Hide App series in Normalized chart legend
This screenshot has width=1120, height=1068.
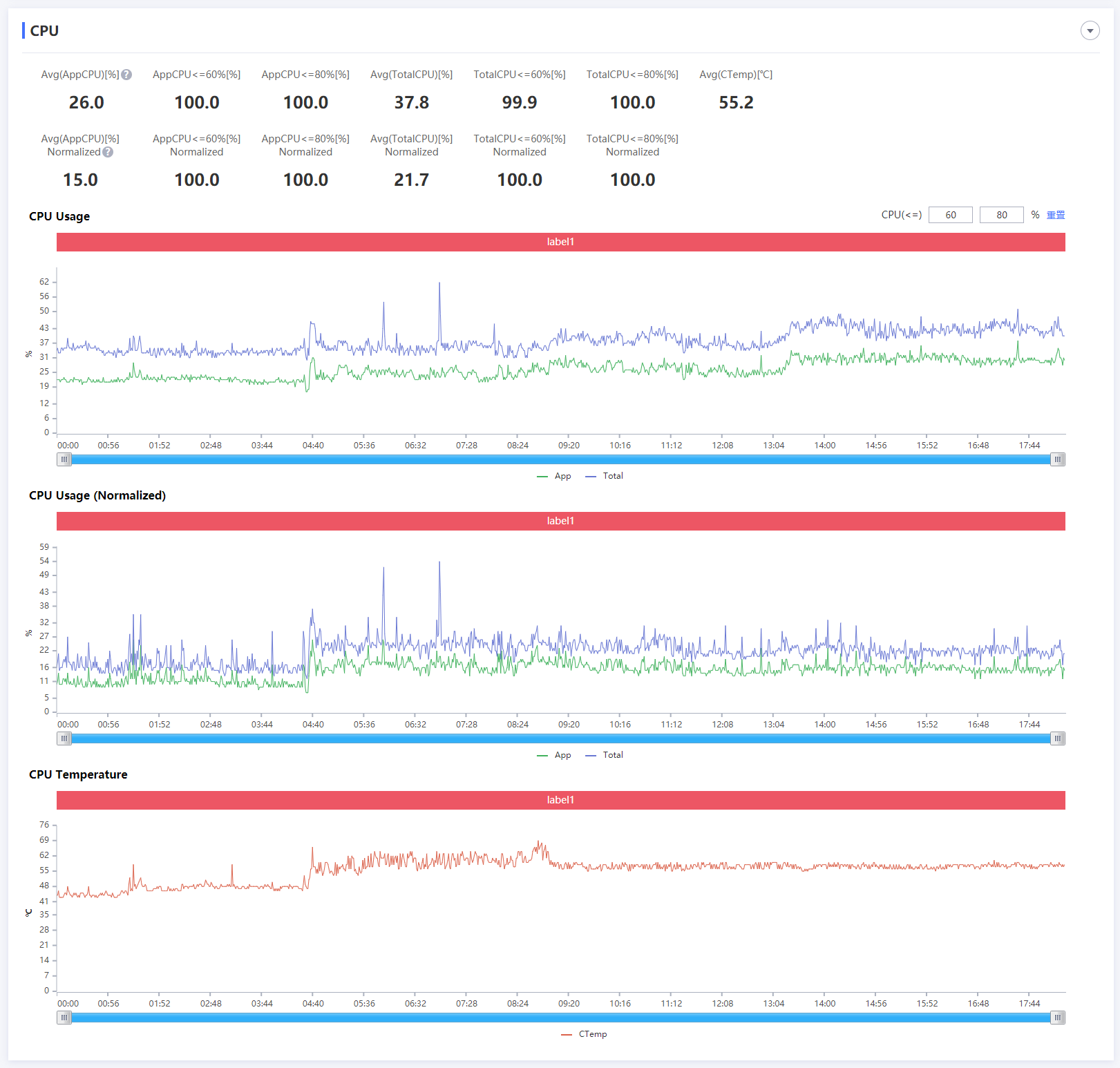coord(555,755)
